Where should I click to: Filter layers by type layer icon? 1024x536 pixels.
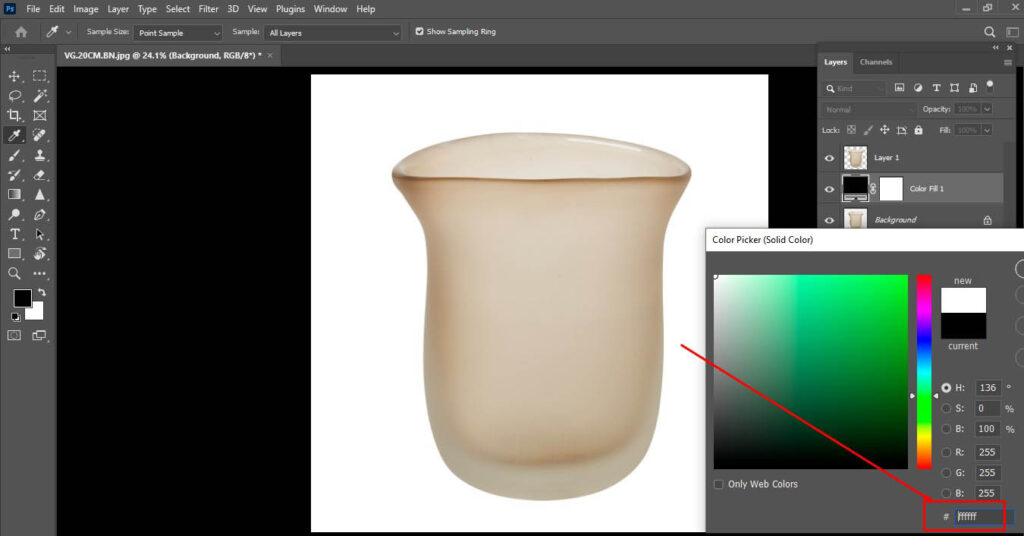tap(936, 87)
